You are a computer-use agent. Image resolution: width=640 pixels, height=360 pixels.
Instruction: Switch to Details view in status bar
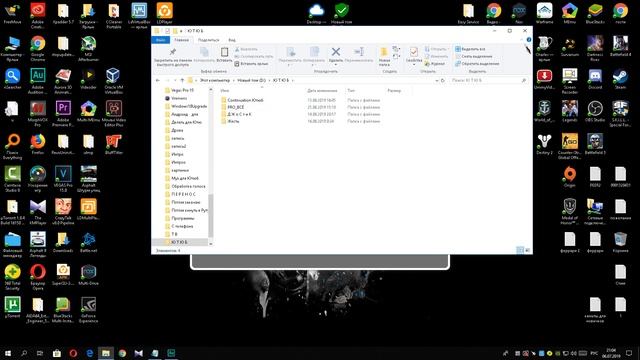pyautogui.click(x=520, y=250)
